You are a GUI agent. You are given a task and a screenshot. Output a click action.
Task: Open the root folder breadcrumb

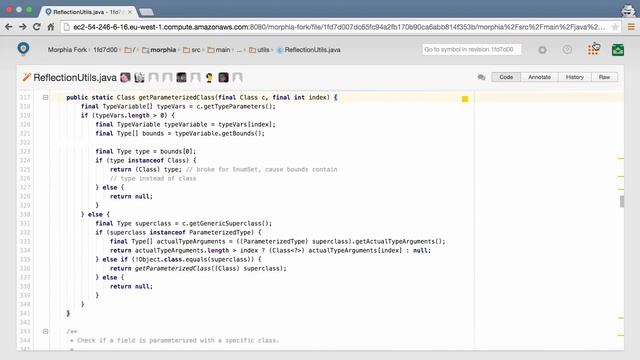coord(130,50)
